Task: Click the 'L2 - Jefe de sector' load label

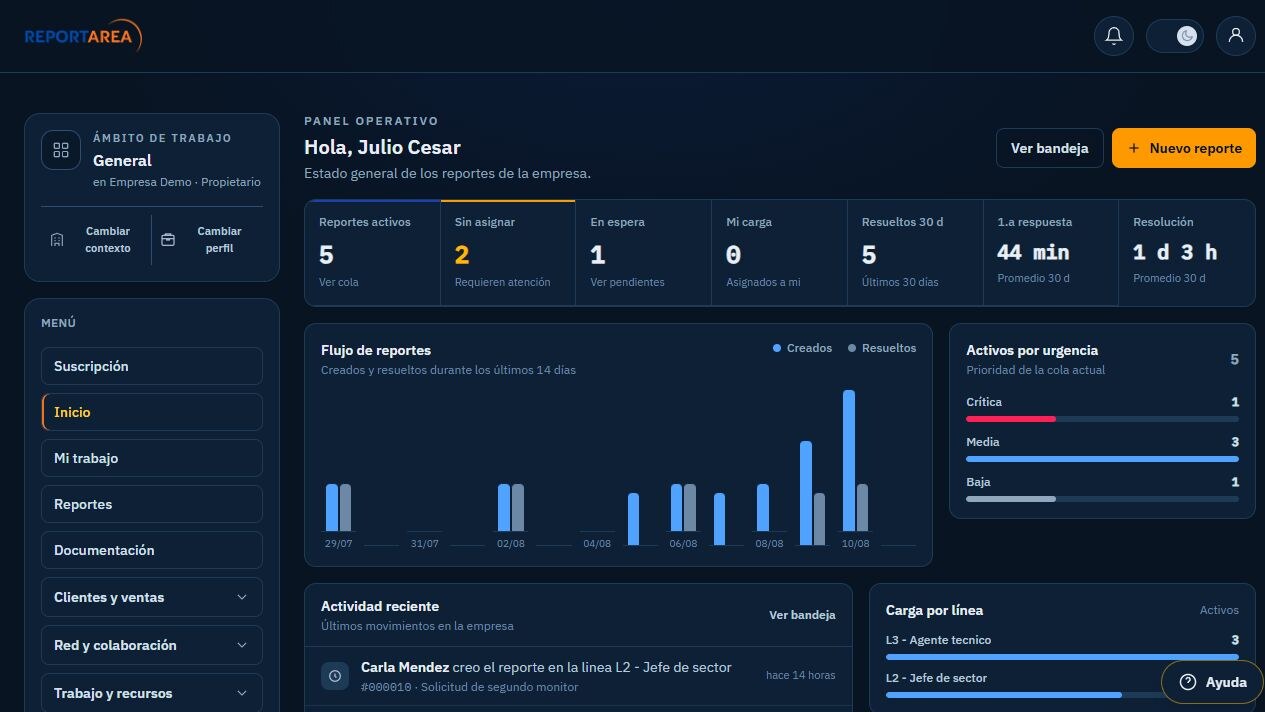Action: pos(936,678)
